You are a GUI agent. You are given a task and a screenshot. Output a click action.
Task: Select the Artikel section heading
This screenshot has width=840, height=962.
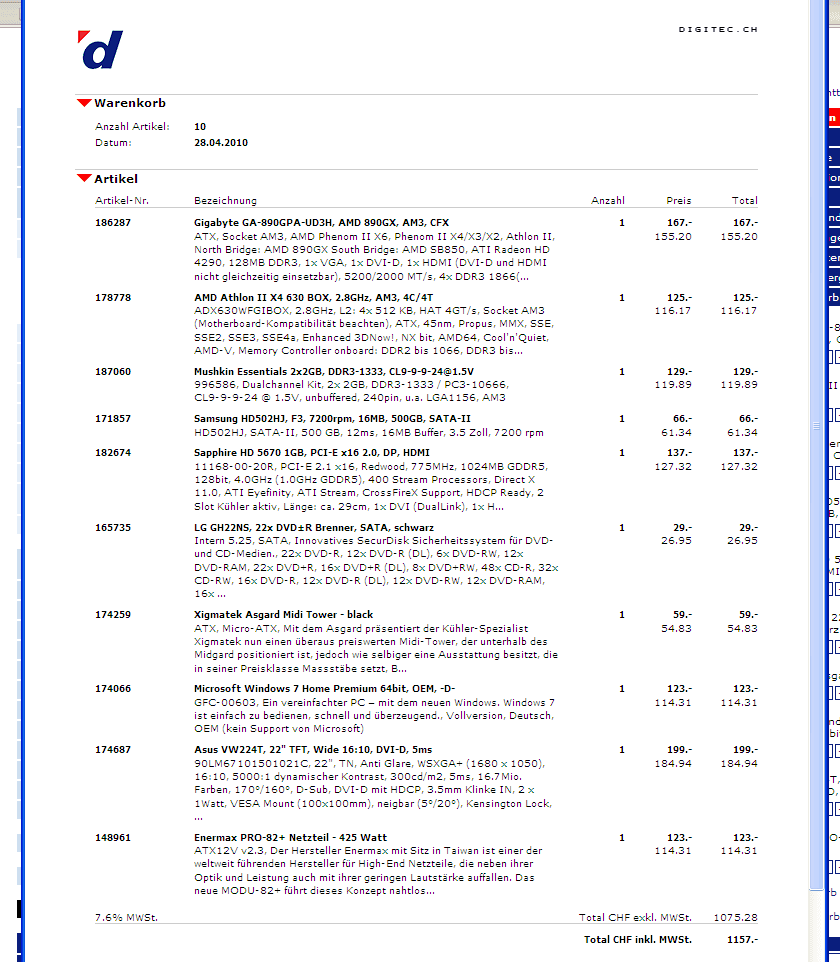[x=116, y=179]
